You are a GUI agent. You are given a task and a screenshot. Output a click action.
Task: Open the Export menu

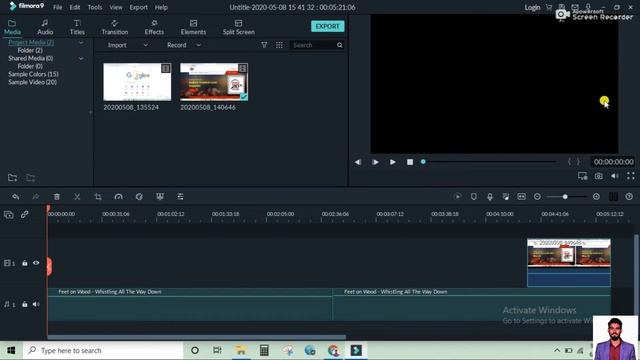pyautogui.click(x=138, y=7)
